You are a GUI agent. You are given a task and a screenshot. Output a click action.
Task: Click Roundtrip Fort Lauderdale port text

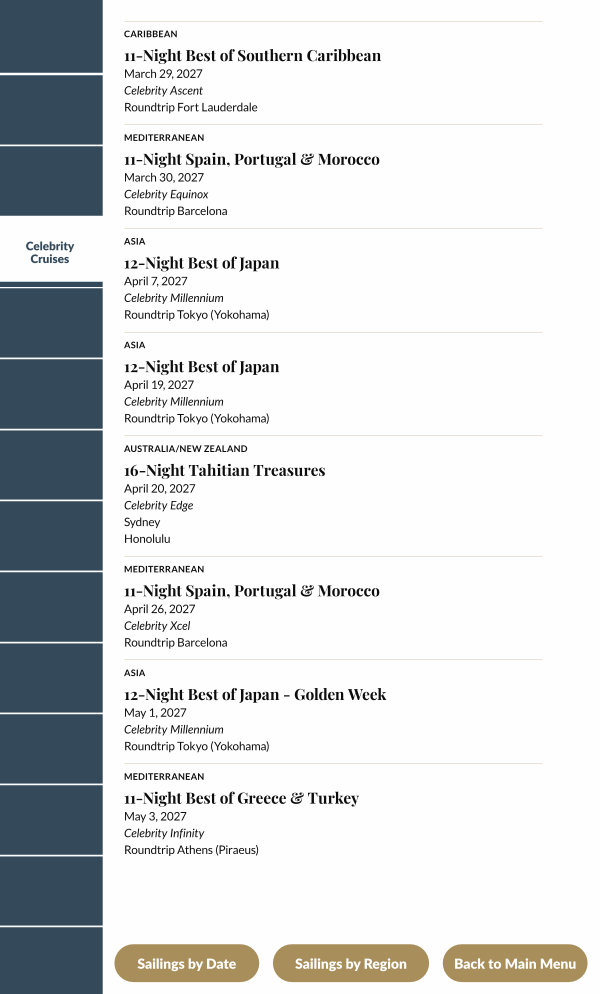[191, 107]
